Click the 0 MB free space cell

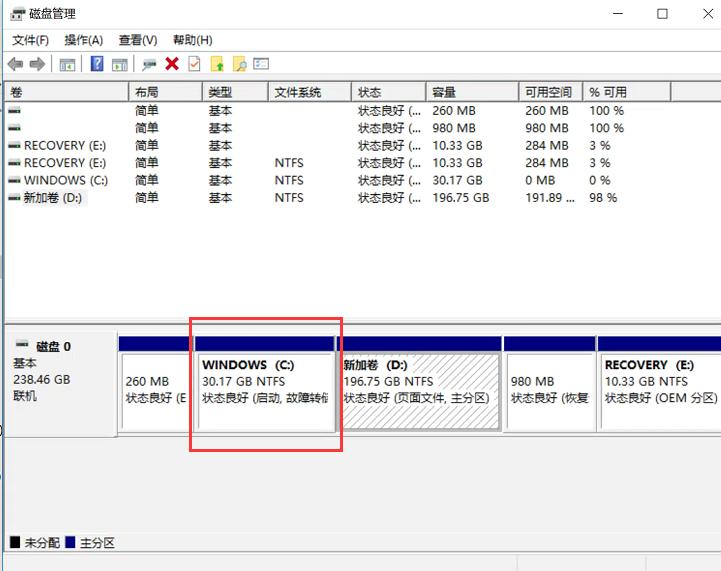pyautogui.click(x=540, y=180)
